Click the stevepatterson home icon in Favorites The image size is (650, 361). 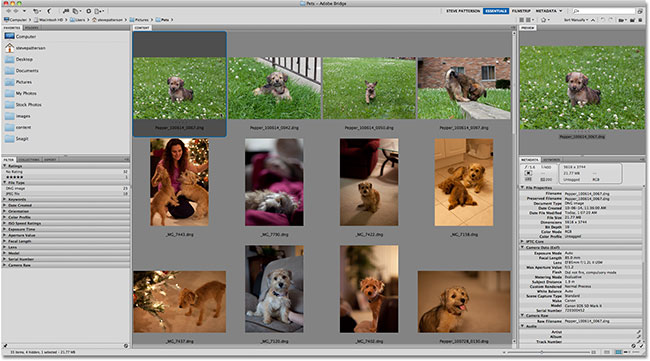[10, 48]
